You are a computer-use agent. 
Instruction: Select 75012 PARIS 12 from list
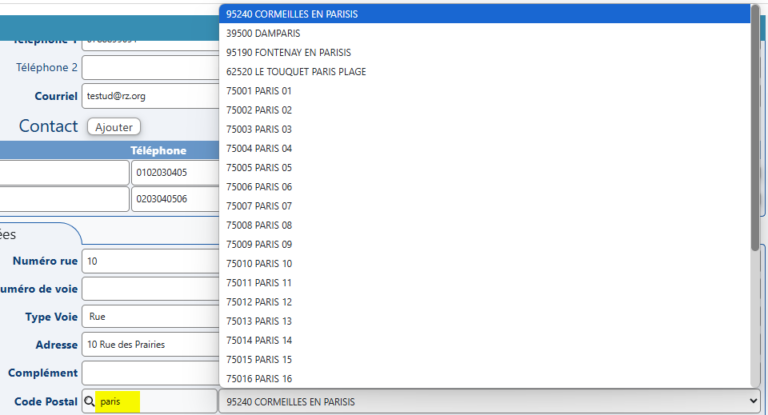(x=259, y=302)
